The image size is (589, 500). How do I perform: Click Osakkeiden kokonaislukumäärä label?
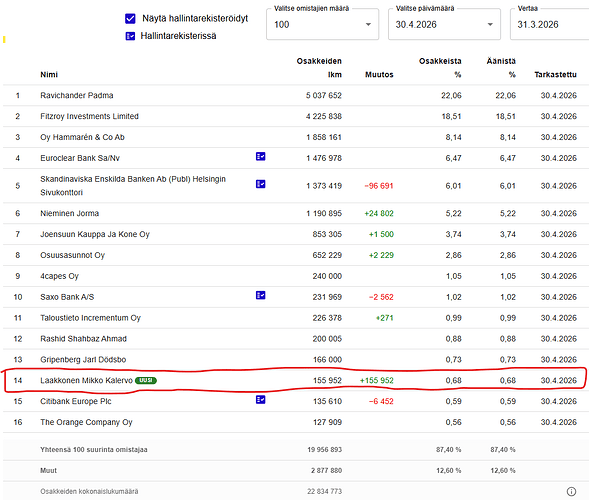click(89, 491)
